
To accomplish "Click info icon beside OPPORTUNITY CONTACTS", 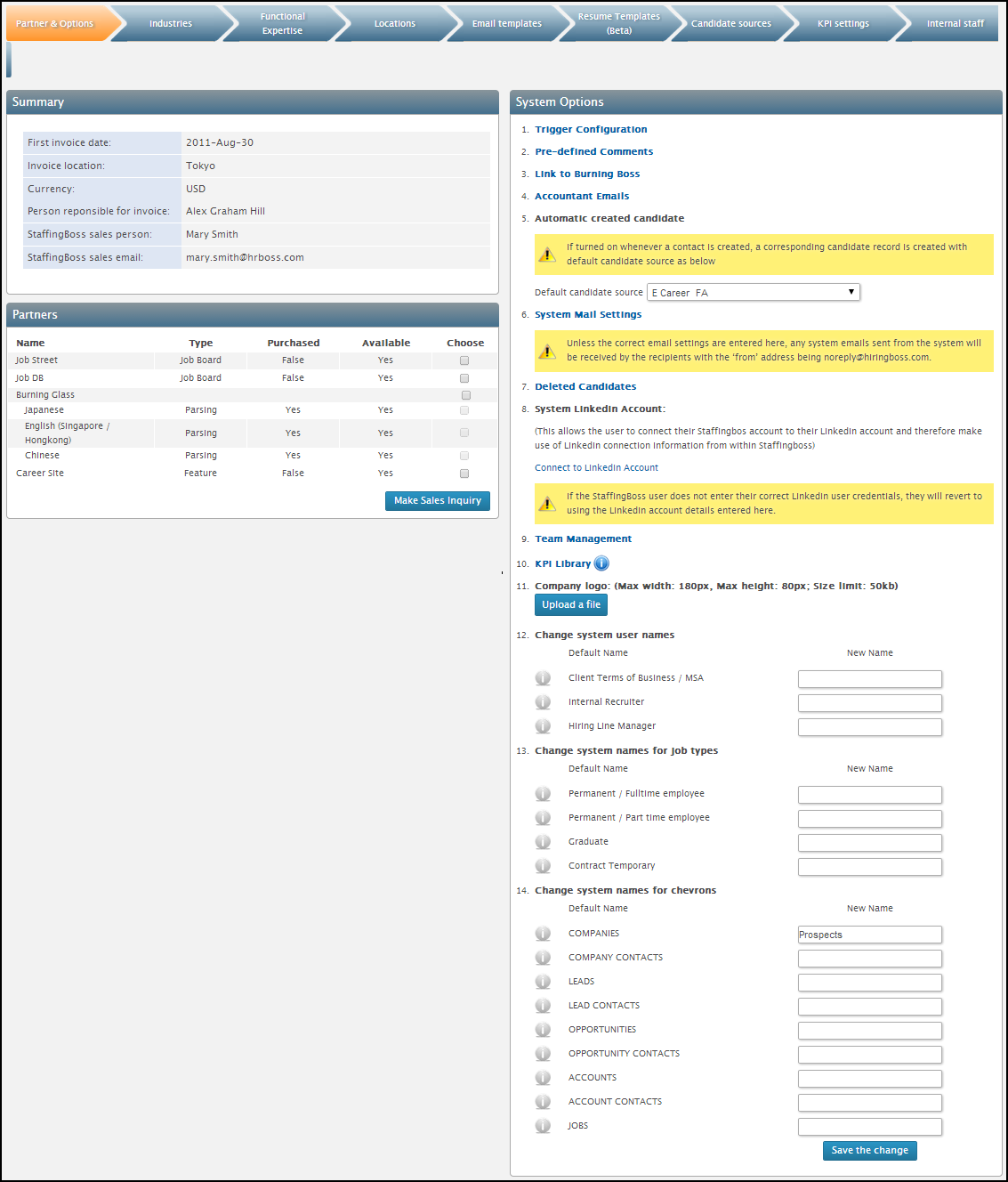I will coord(543,1054).
